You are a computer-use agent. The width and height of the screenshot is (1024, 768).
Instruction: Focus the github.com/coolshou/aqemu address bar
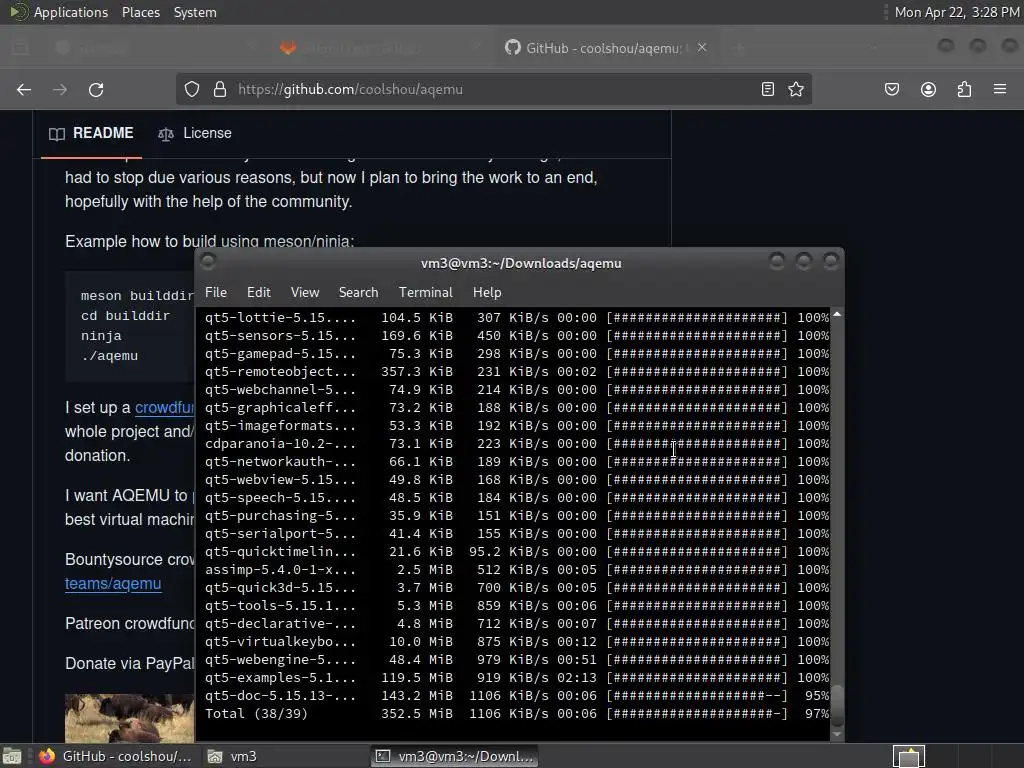click(x=496, y=89)
